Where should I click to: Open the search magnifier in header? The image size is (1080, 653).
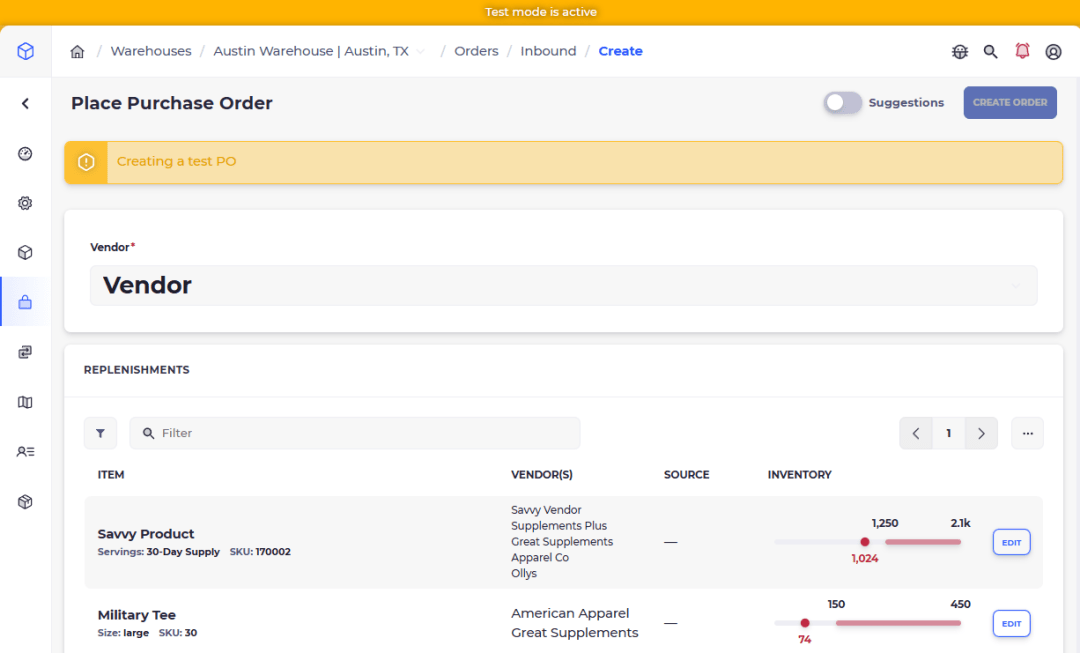point(990,52)
